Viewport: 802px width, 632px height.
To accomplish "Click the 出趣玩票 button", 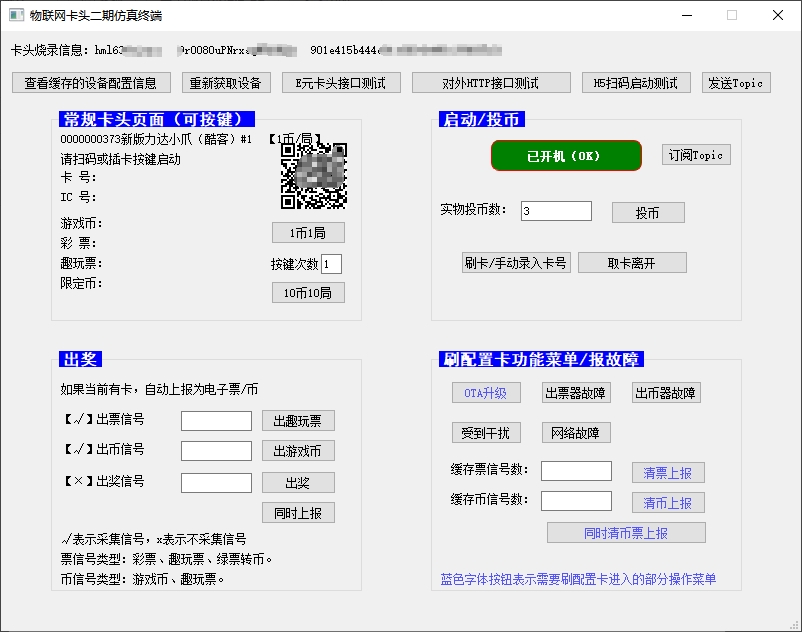I will coord(298,421).
